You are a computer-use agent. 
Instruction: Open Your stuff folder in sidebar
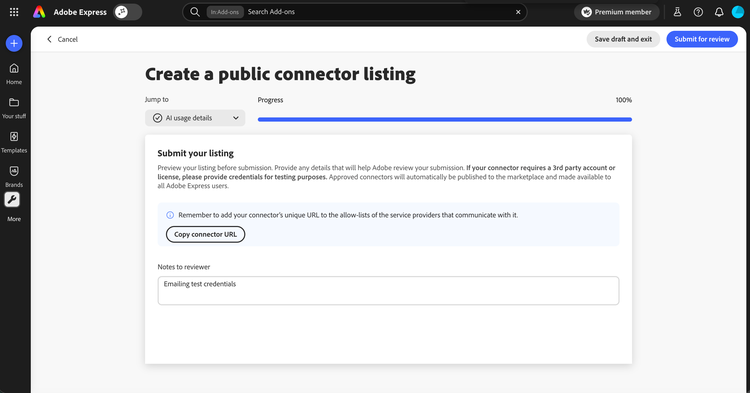pyautogui.click(x=14, y=108)
